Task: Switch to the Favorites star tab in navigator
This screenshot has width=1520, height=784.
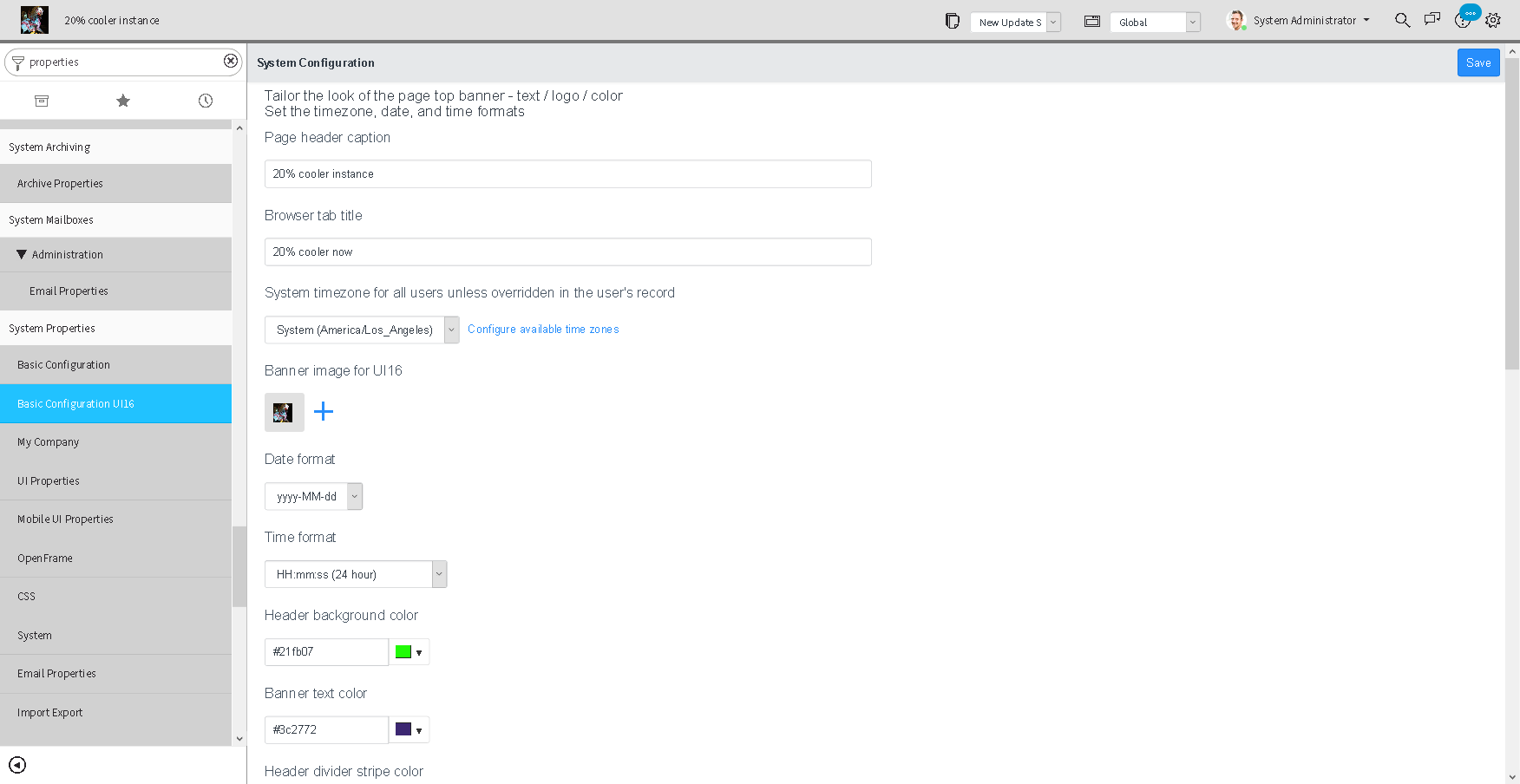Action: point(122,101)
